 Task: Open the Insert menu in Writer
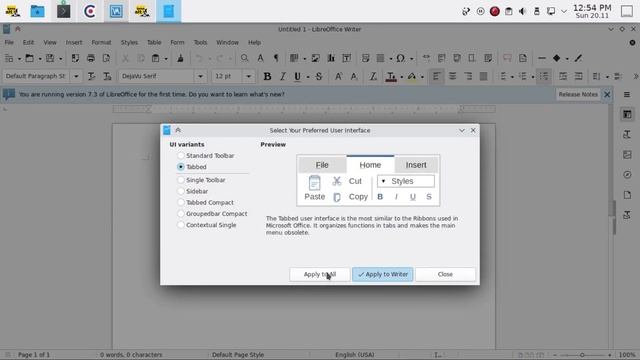tap(74, 42)
